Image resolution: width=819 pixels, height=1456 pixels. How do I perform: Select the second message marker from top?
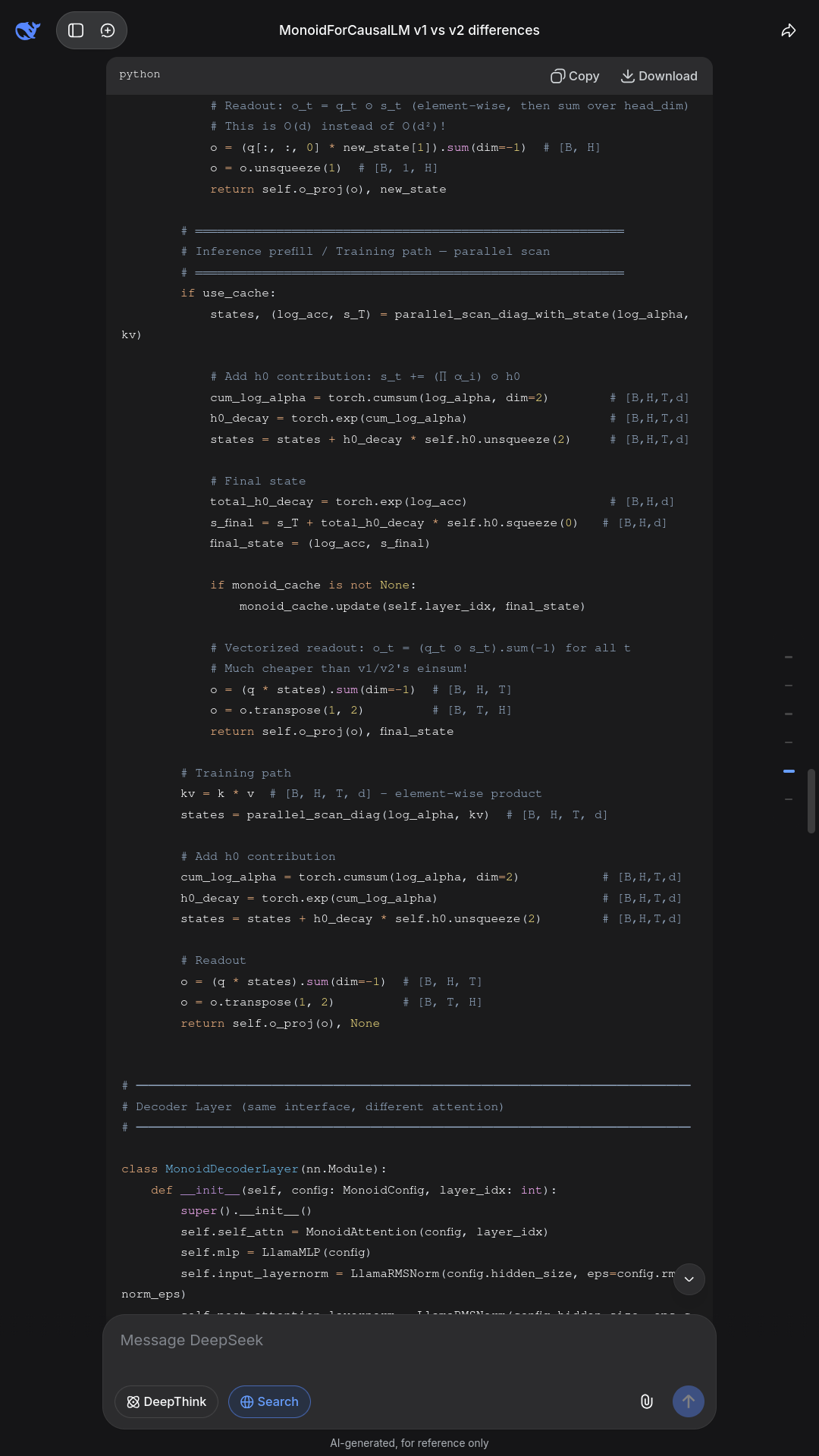789,686
